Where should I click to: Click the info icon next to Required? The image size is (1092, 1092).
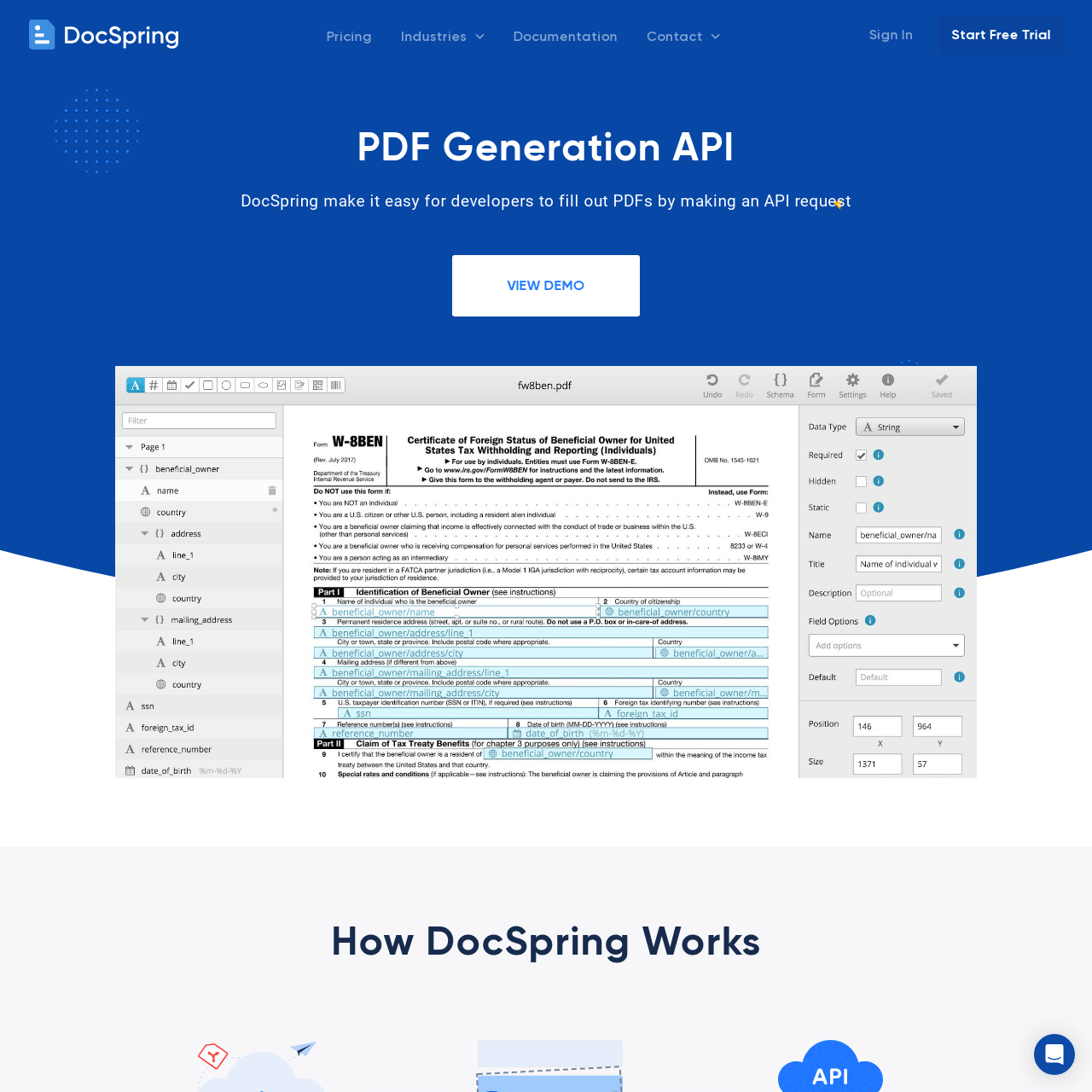click(x=879, y=455)
